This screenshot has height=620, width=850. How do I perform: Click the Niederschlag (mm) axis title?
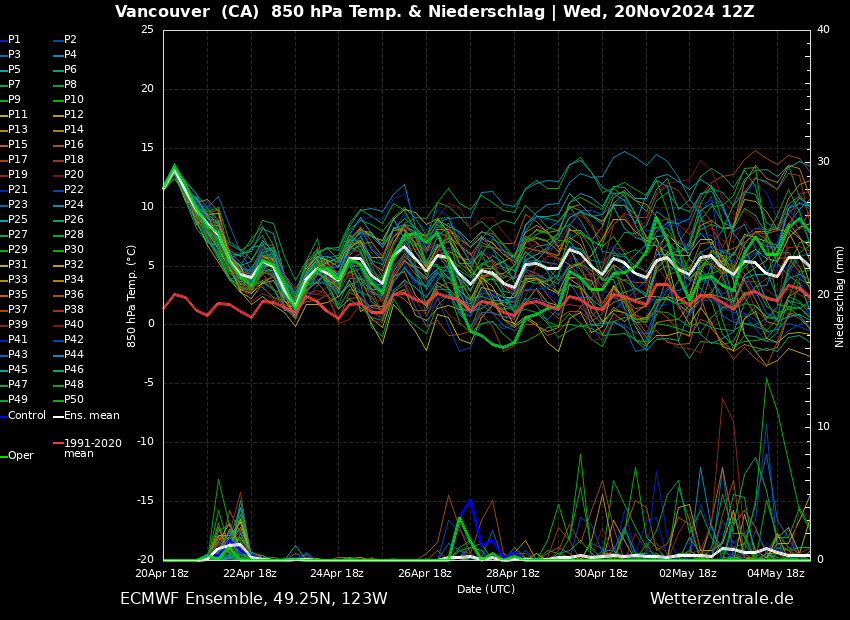pyautogui.click(x=840, y=296)
